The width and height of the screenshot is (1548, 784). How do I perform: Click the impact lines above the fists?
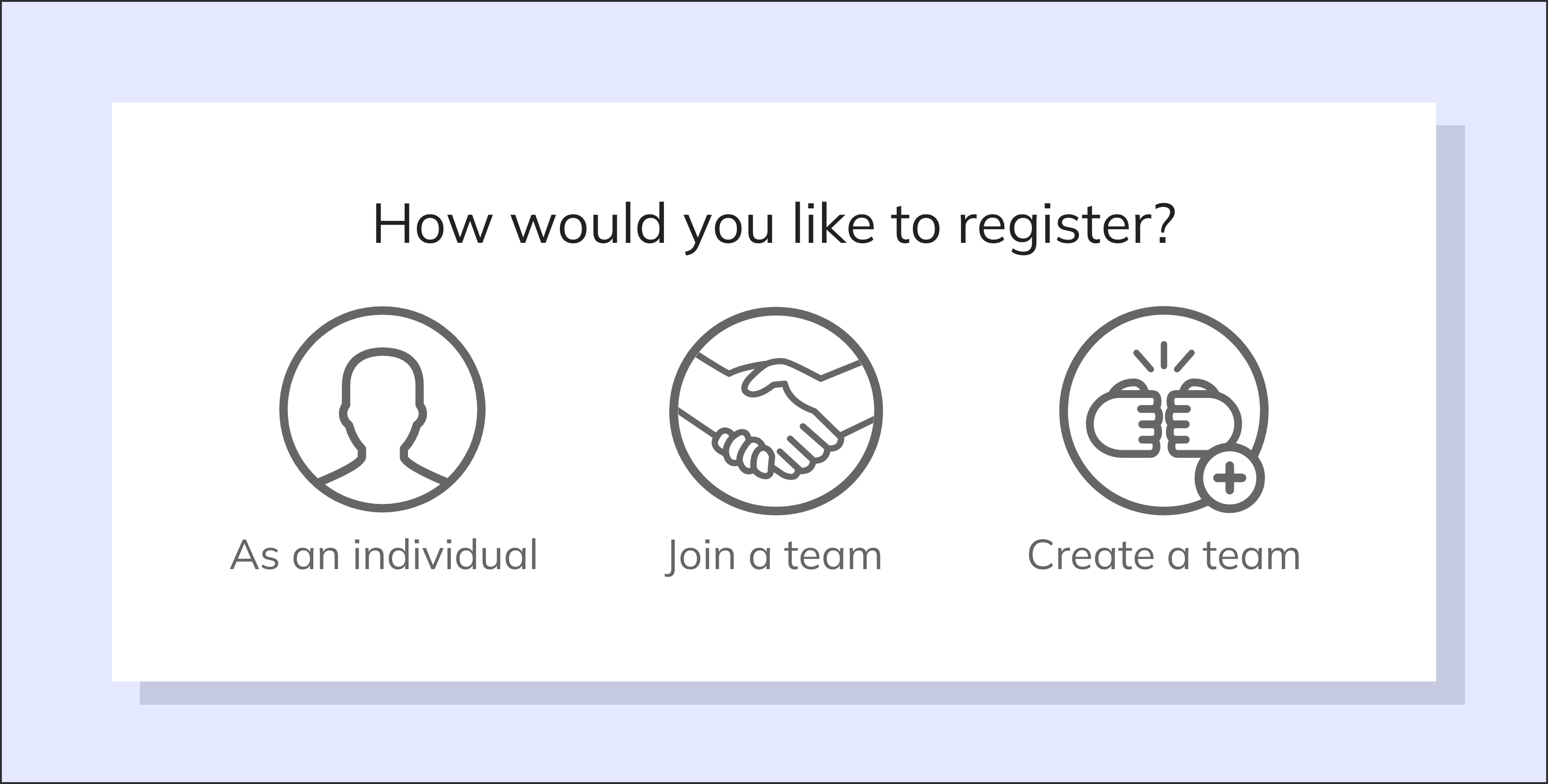[1163, 356]
